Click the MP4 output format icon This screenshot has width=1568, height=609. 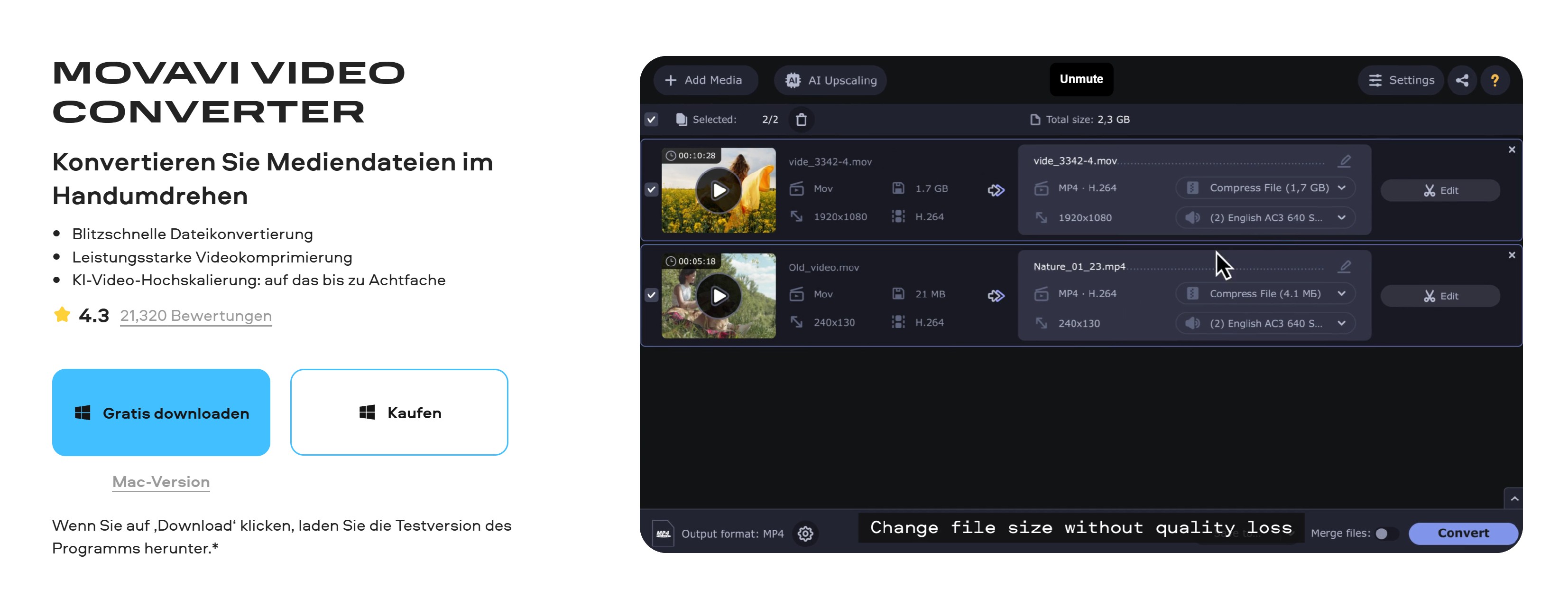point(663,534)
